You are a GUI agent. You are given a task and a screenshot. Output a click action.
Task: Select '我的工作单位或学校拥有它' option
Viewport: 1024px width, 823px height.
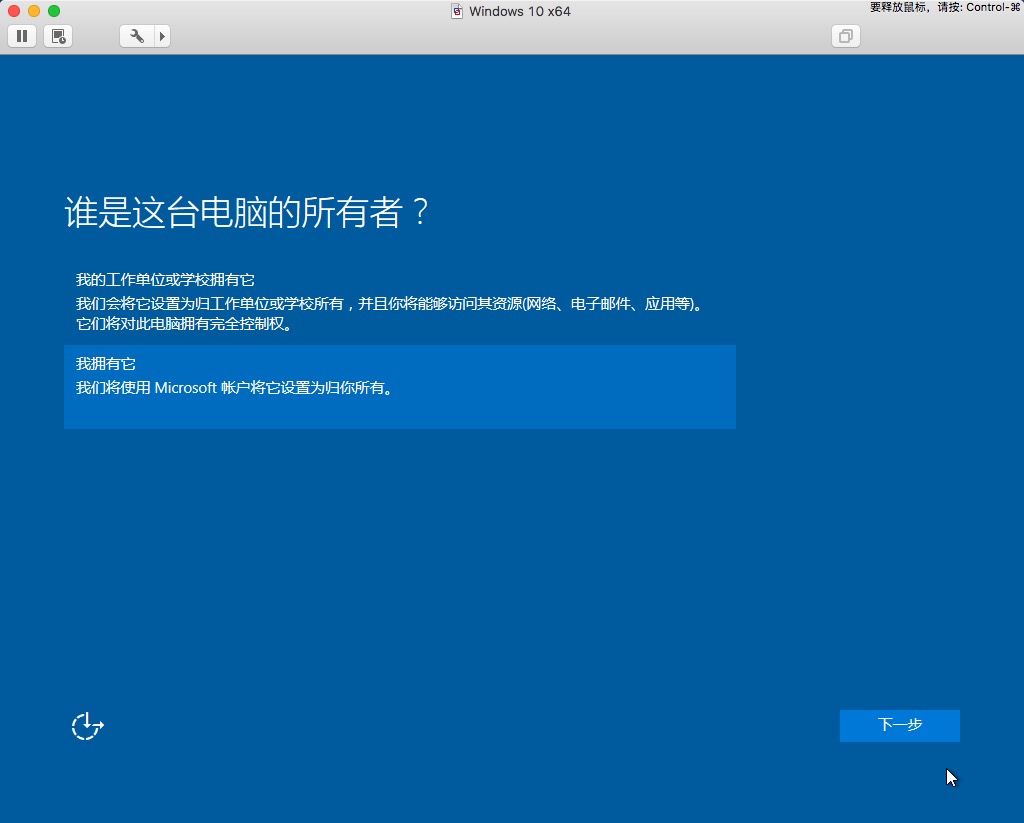[400, 302]
